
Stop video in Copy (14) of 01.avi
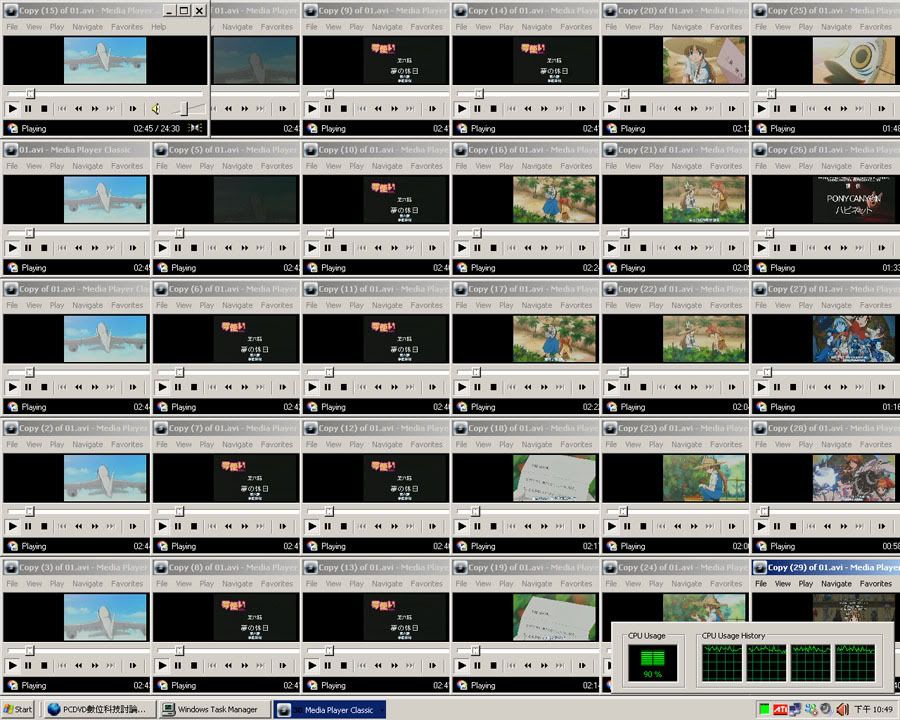(x=494, y=109)
